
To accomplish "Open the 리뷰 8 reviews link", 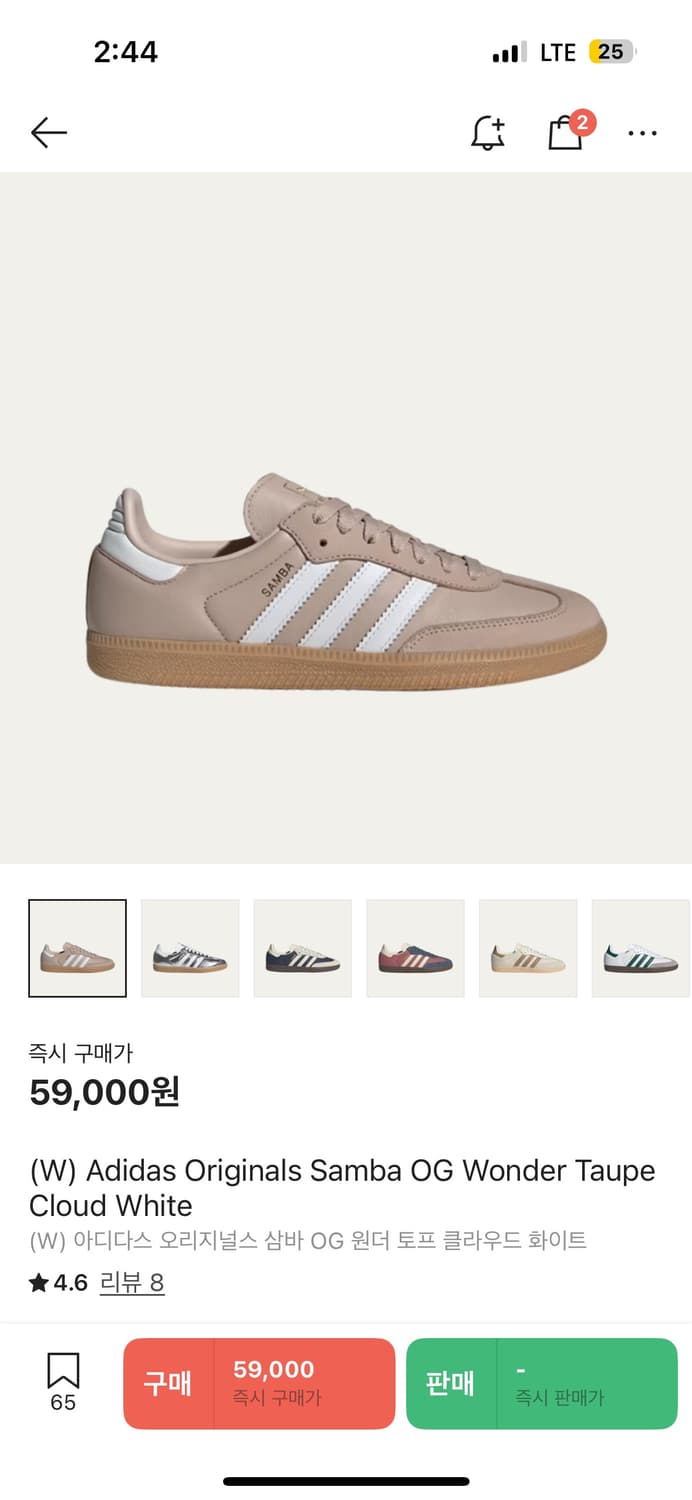I will 132,1283.
